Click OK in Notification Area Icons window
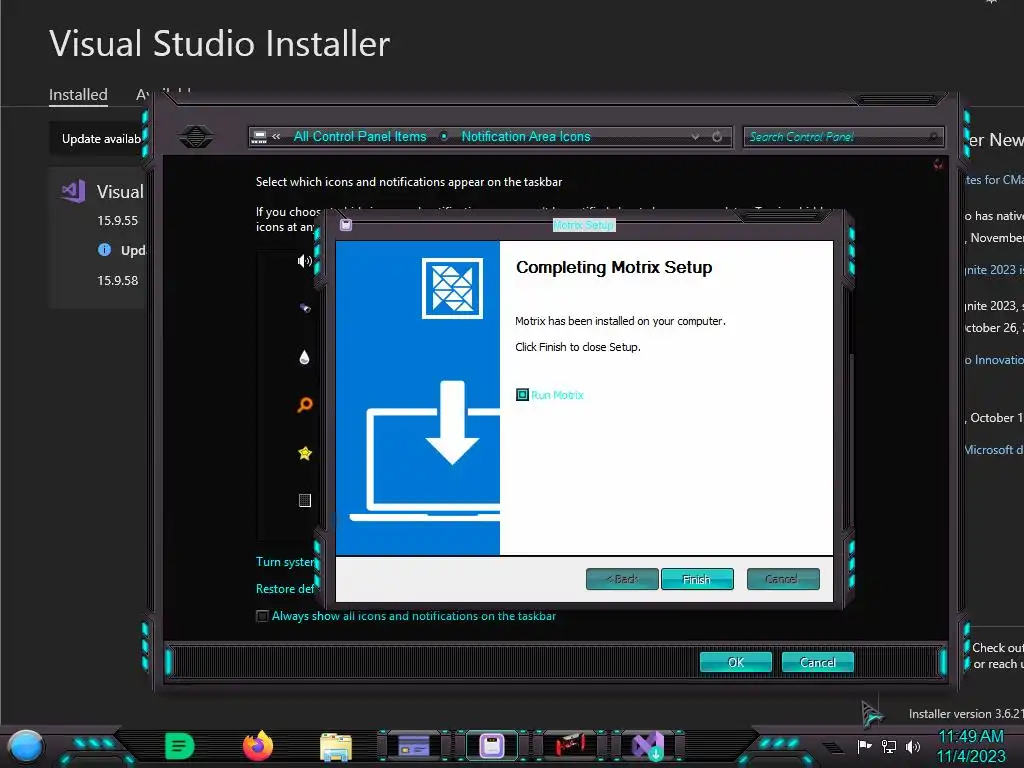 click(x=736, y=662)
